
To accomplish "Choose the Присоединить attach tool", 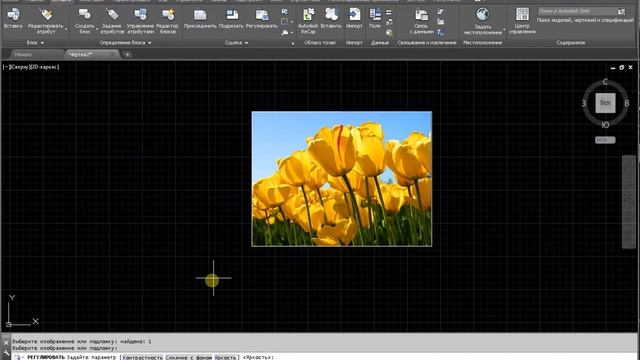I will point(200,18).
